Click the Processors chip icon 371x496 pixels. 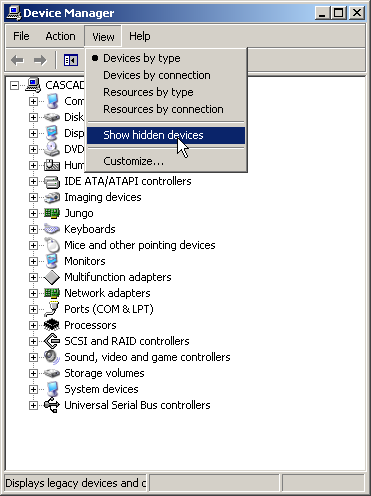click(52, 325)
